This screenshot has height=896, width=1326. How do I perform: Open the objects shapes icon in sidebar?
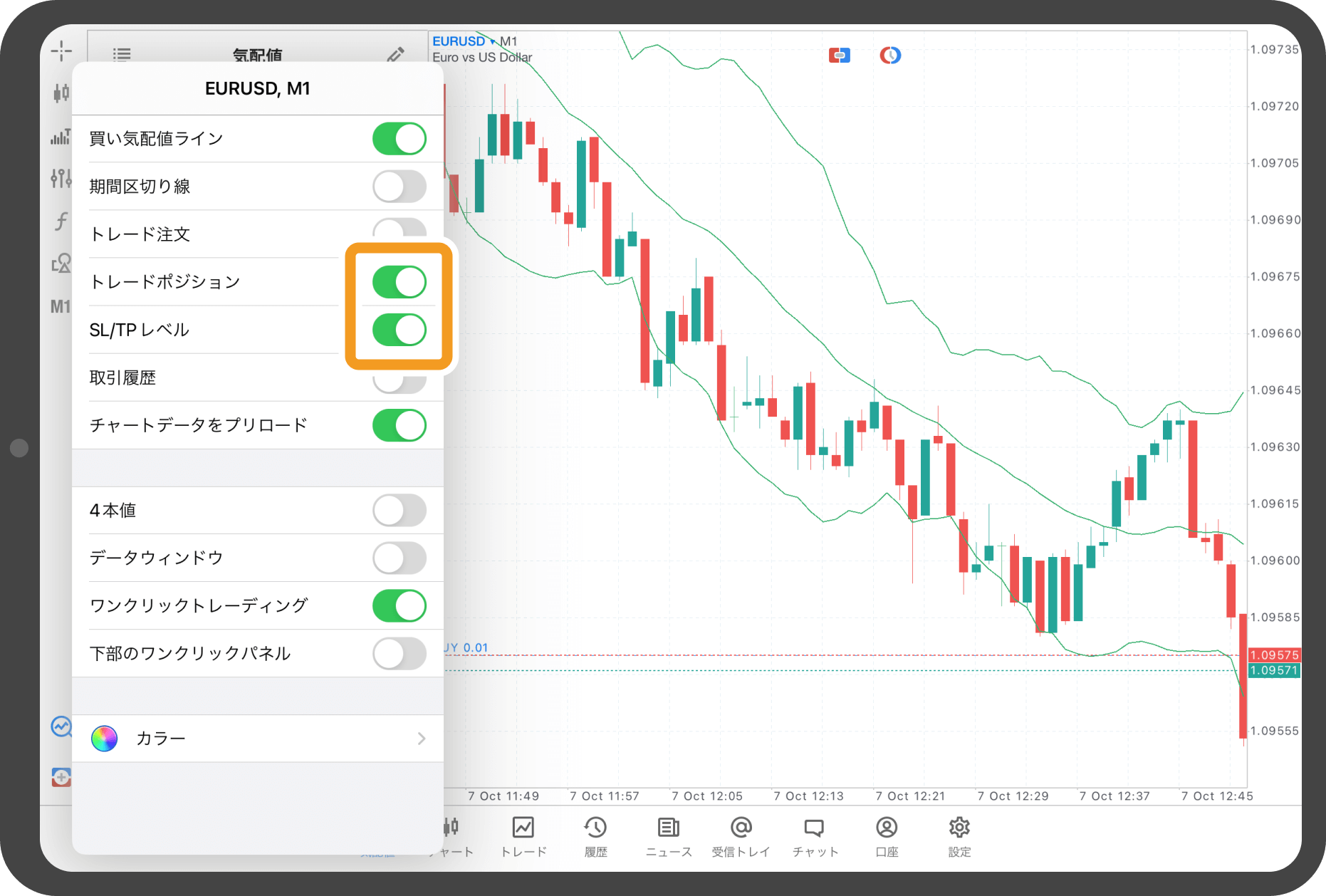pyautogui.click(x=61, y=264)
